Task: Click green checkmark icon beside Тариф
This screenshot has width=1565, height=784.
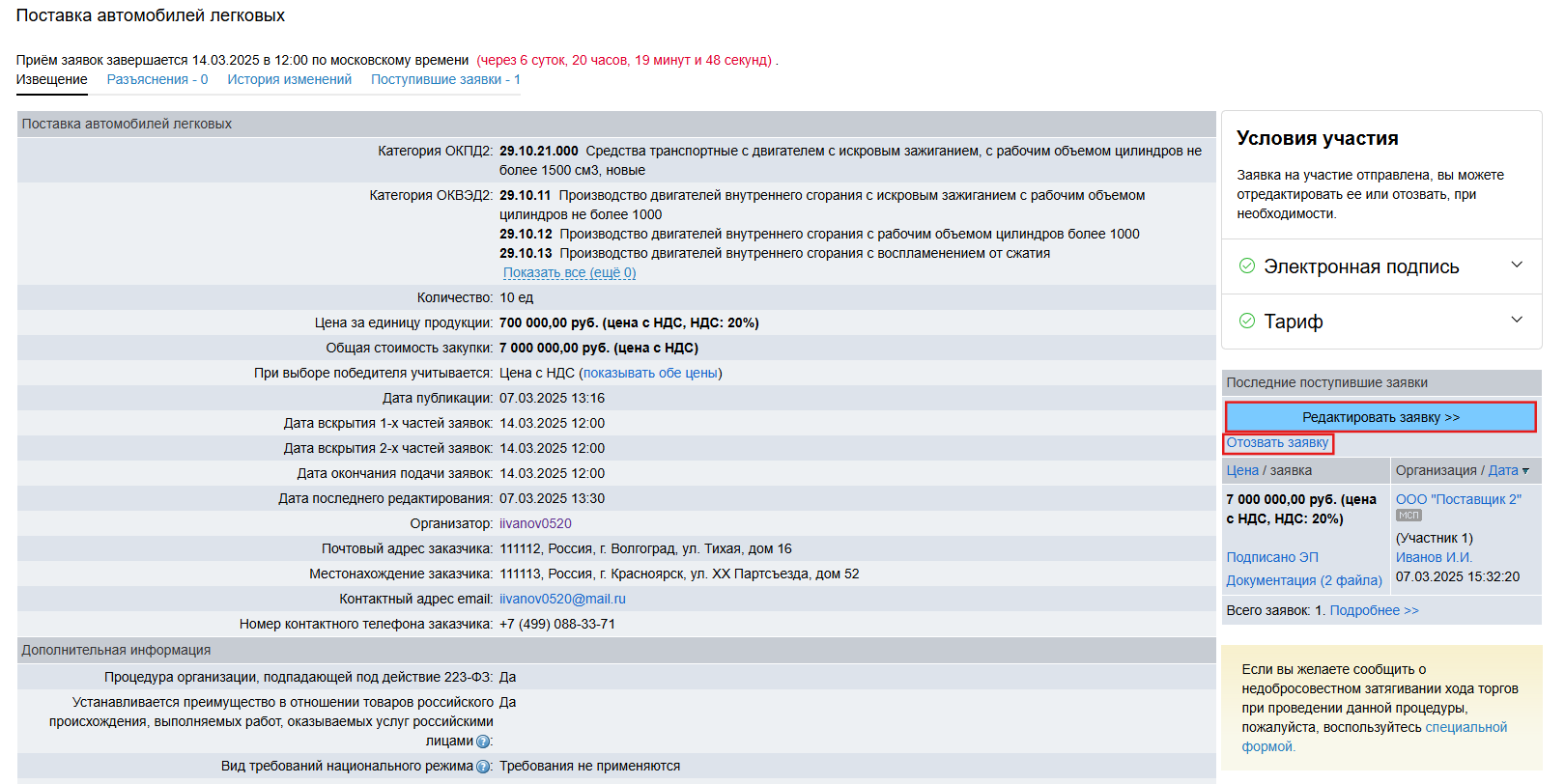Action: (x=1247, y=321)
